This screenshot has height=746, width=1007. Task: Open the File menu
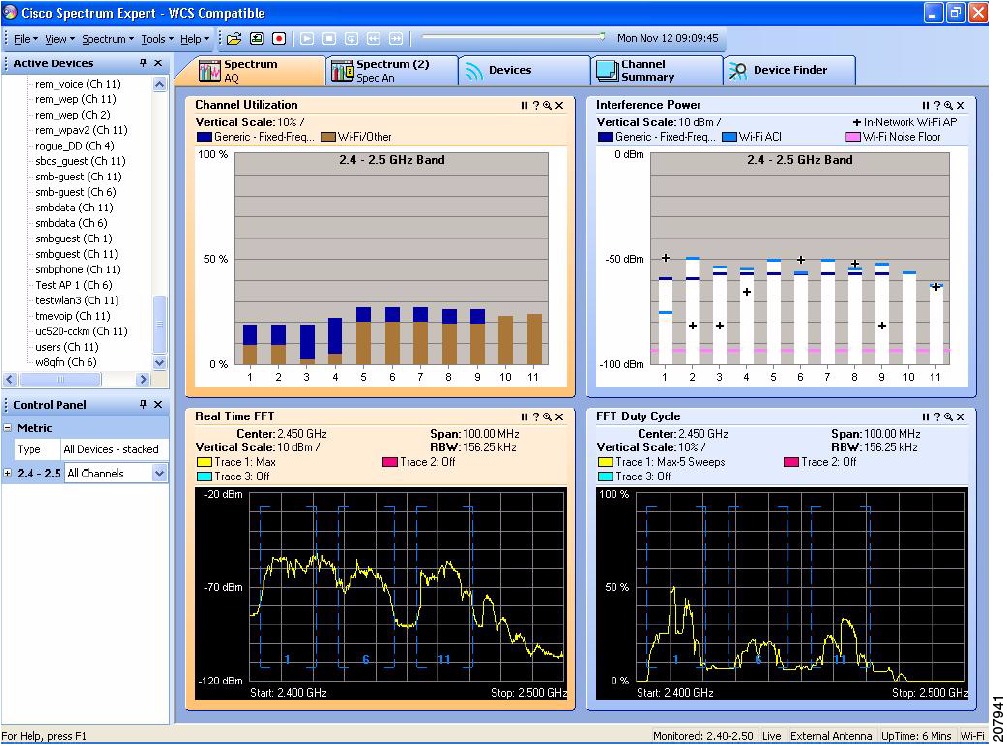click(x=26, y=39)
